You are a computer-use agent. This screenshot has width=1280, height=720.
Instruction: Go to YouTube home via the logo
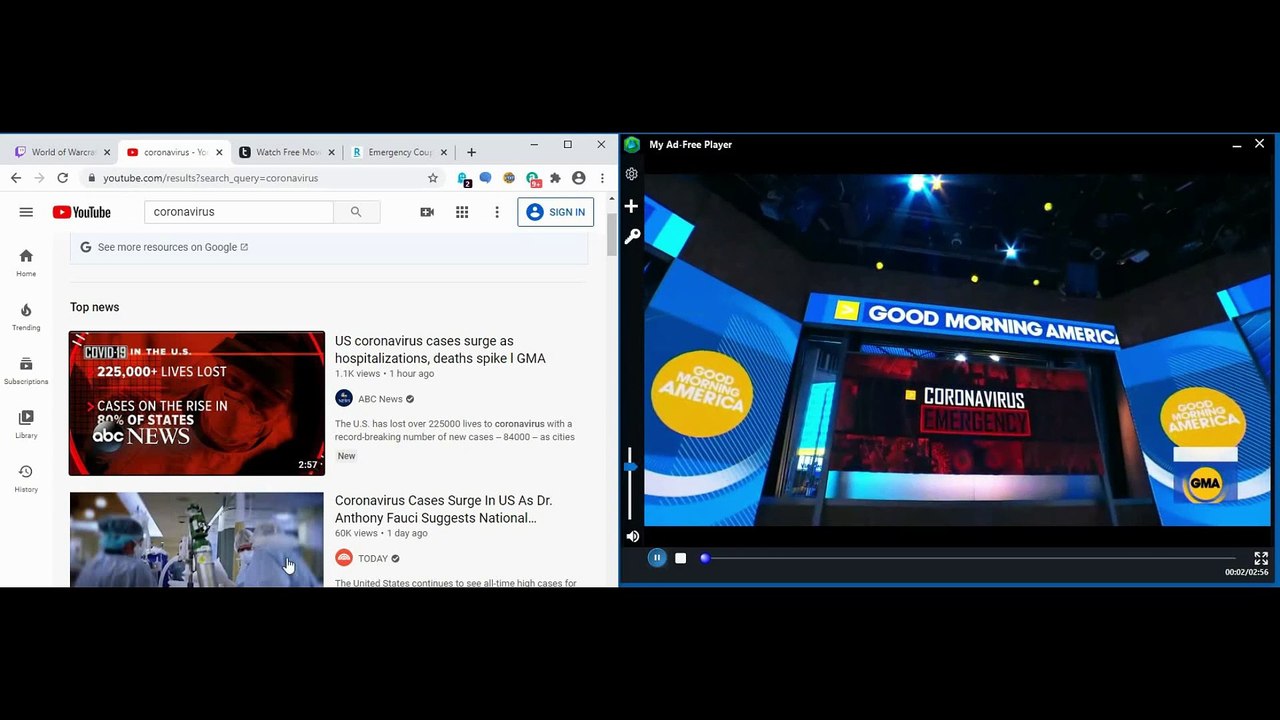(x=82, y=212)
